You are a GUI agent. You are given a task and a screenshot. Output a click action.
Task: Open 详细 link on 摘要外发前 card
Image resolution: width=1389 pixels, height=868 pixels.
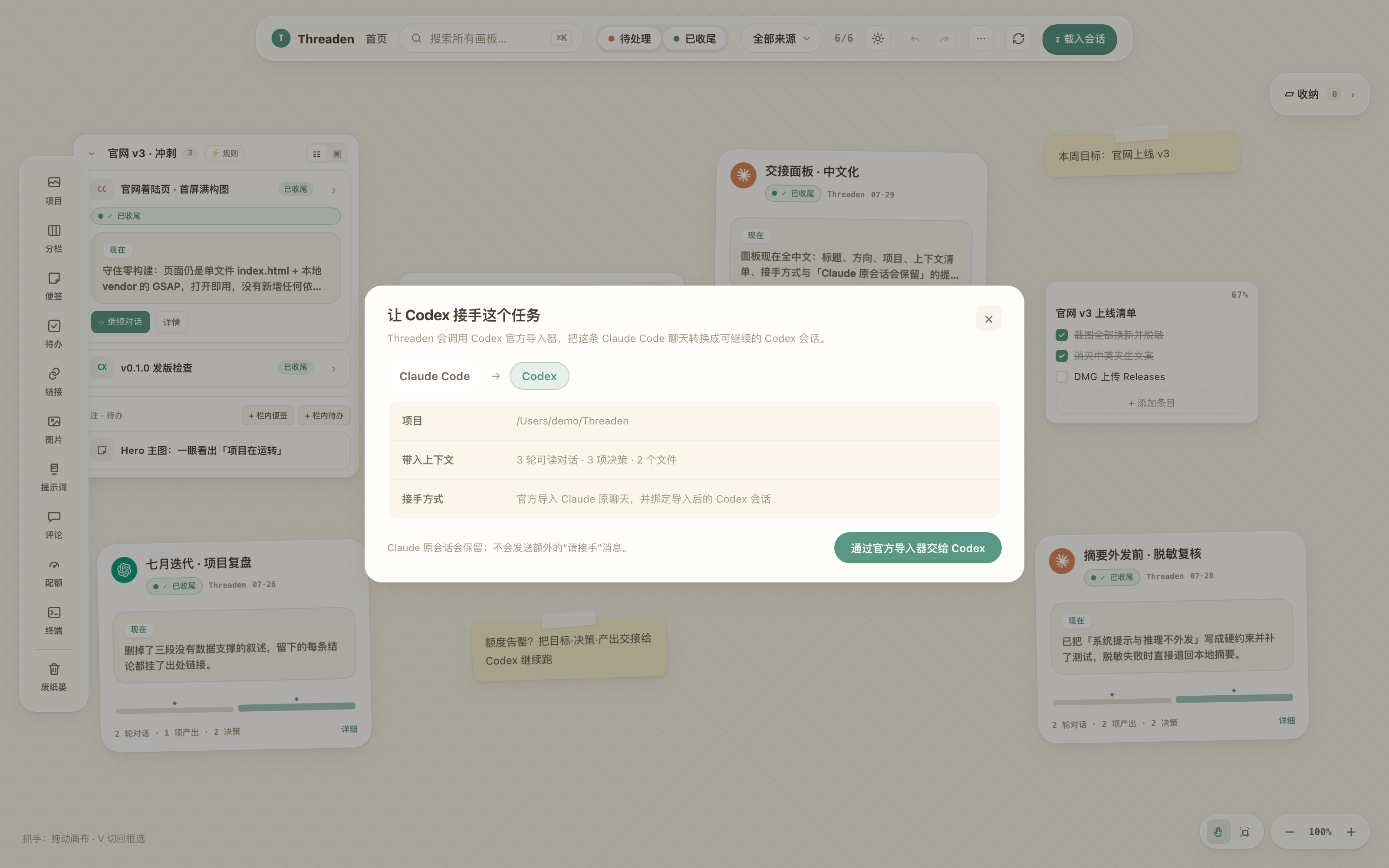coord(1286,720)
